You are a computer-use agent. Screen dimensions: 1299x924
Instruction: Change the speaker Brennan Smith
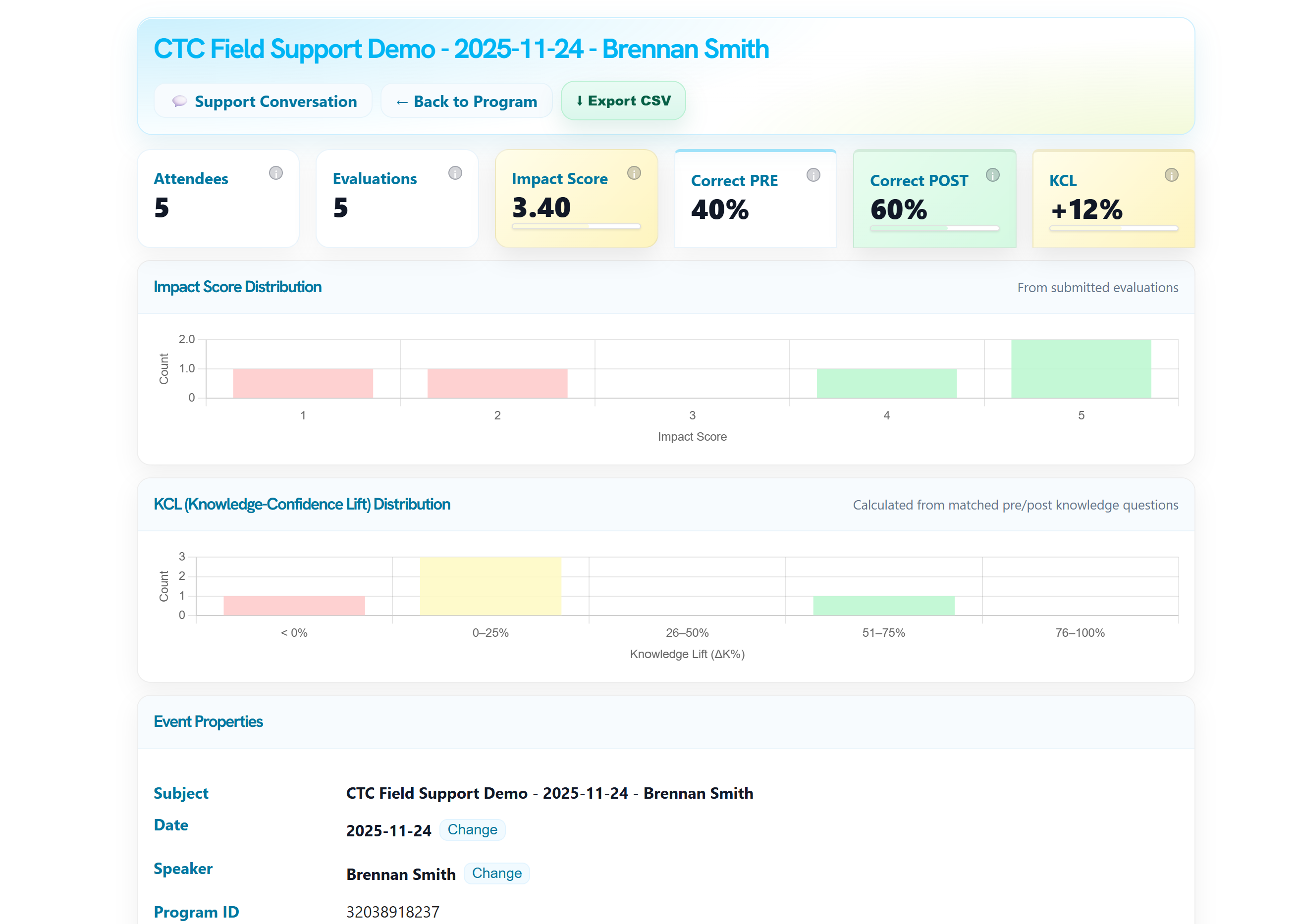pyautogui.click(x=496, y=873)
